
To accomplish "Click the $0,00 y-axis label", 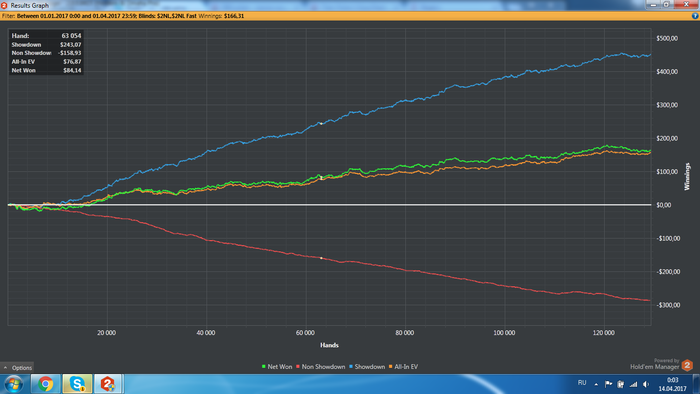I will click(x=663, y=205).
